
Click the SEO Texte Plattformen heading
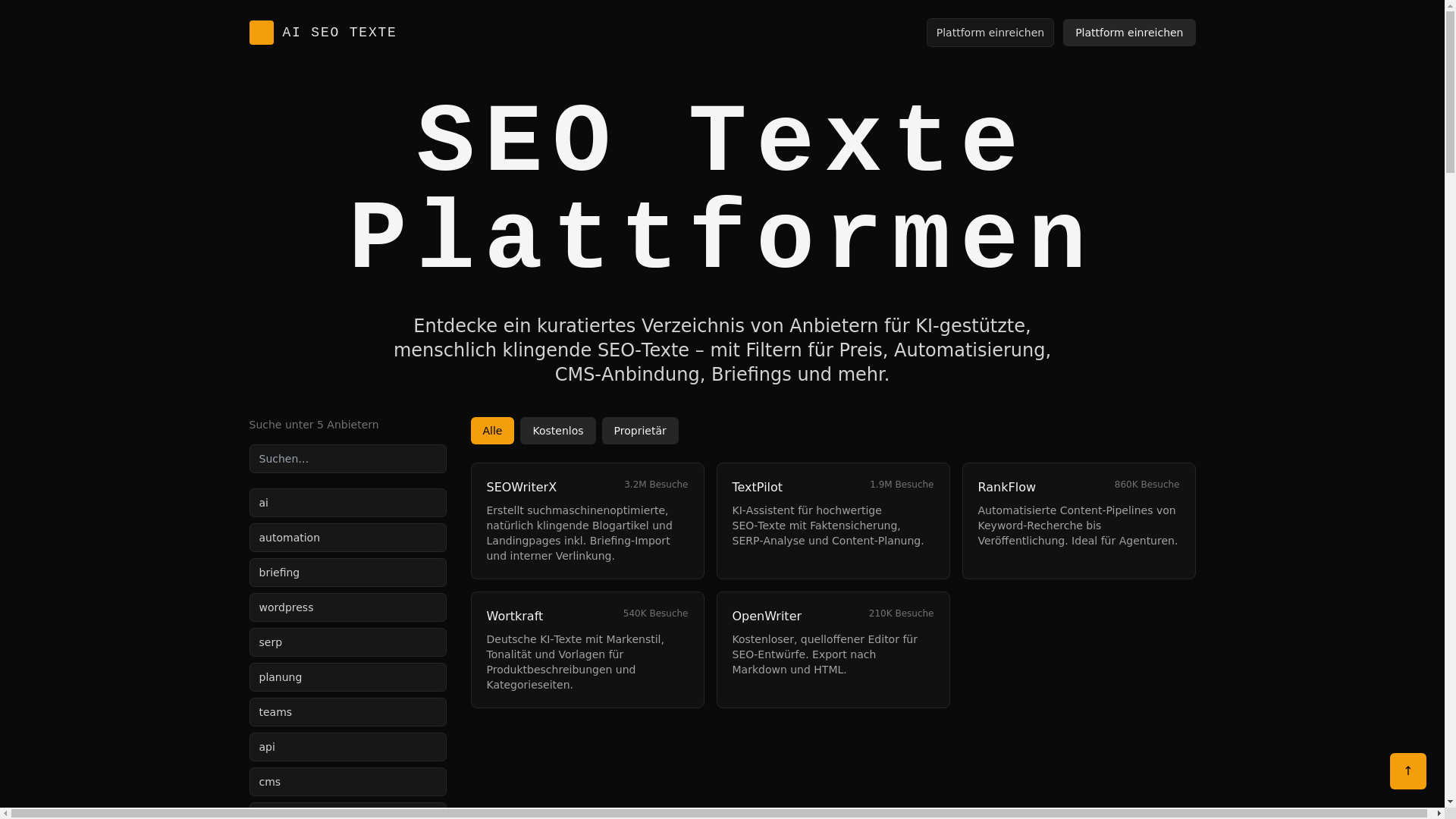tap(722, 190)
